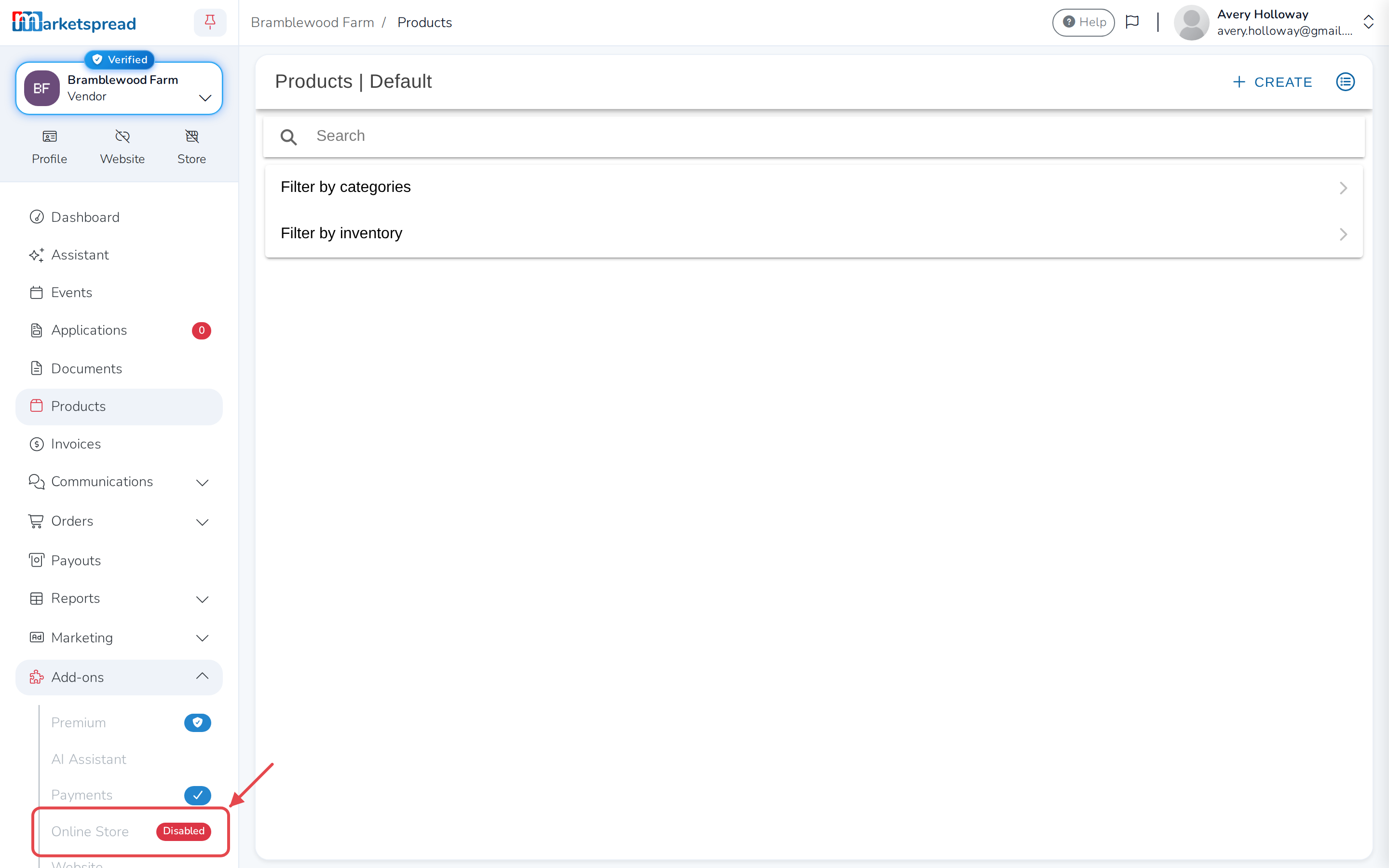Click the Premium shield badge
1389x868 pixels.
197,722
